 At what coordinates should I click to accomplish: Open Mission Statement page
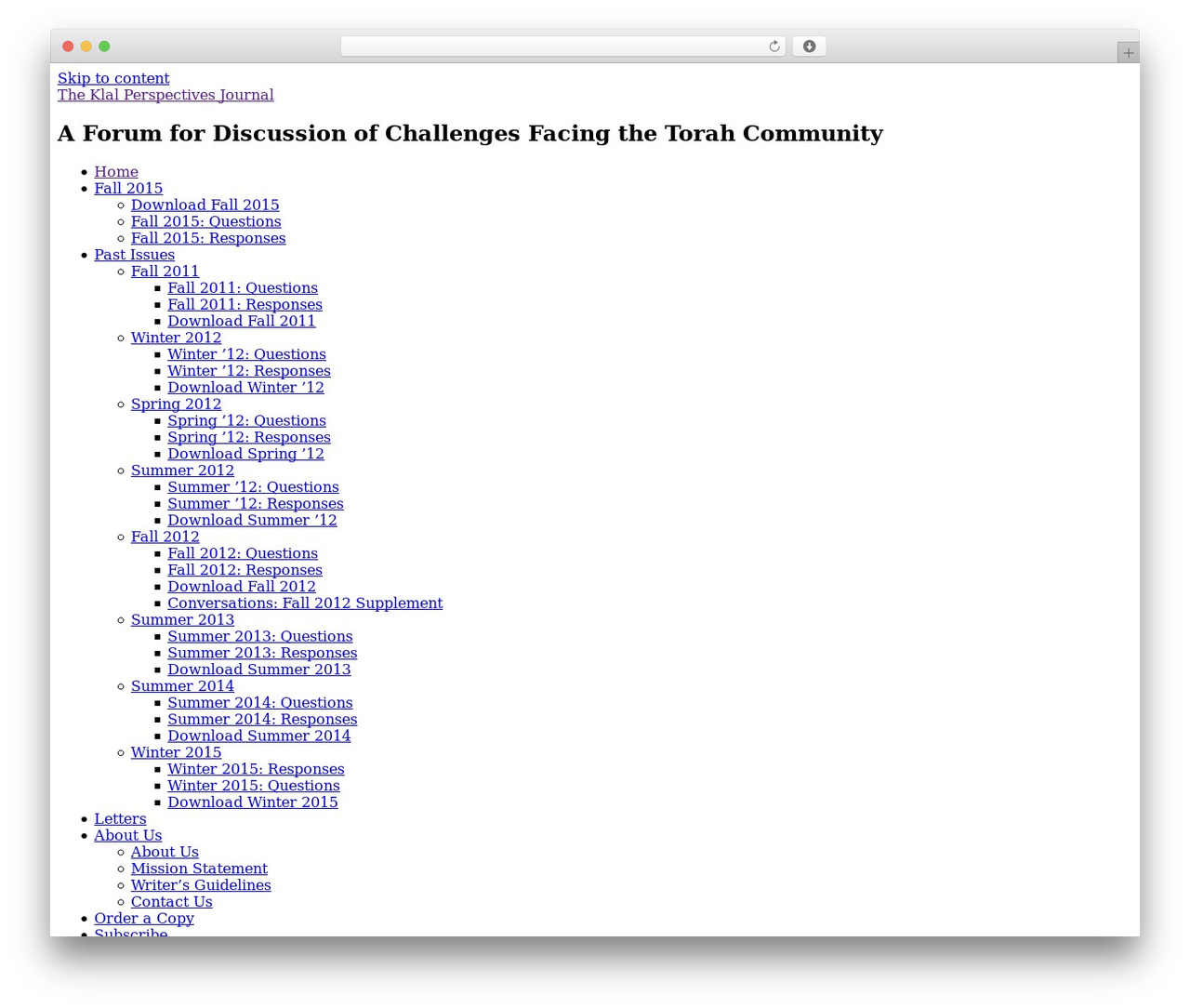point(200,869)
